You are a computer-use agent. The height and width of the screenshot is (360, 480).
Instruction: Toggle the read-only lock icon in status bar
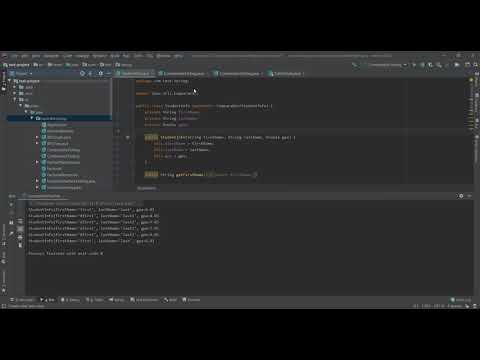click(x=467, y=306)
